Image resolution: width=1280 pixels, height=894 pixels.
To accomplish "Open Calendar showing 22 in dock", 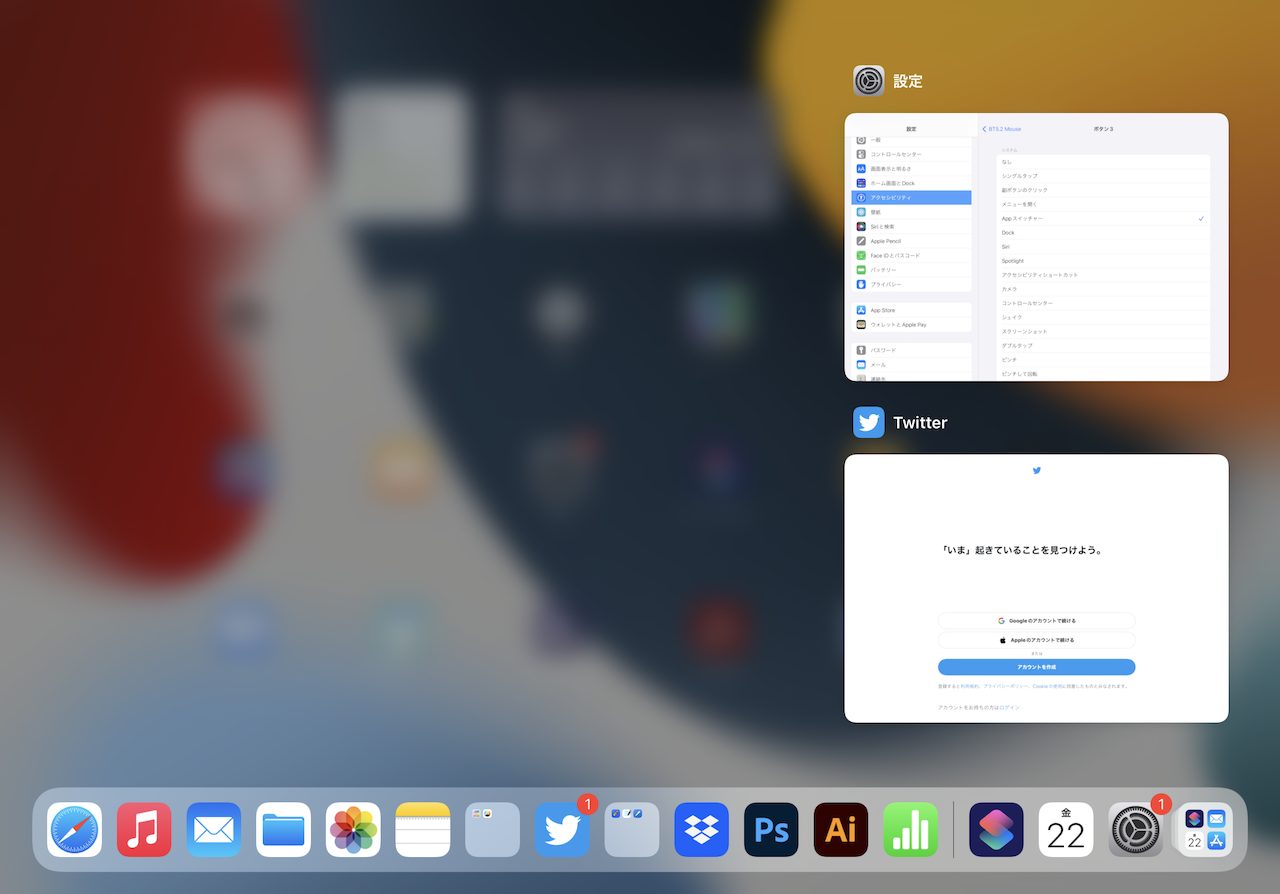I will (1066, 830).
